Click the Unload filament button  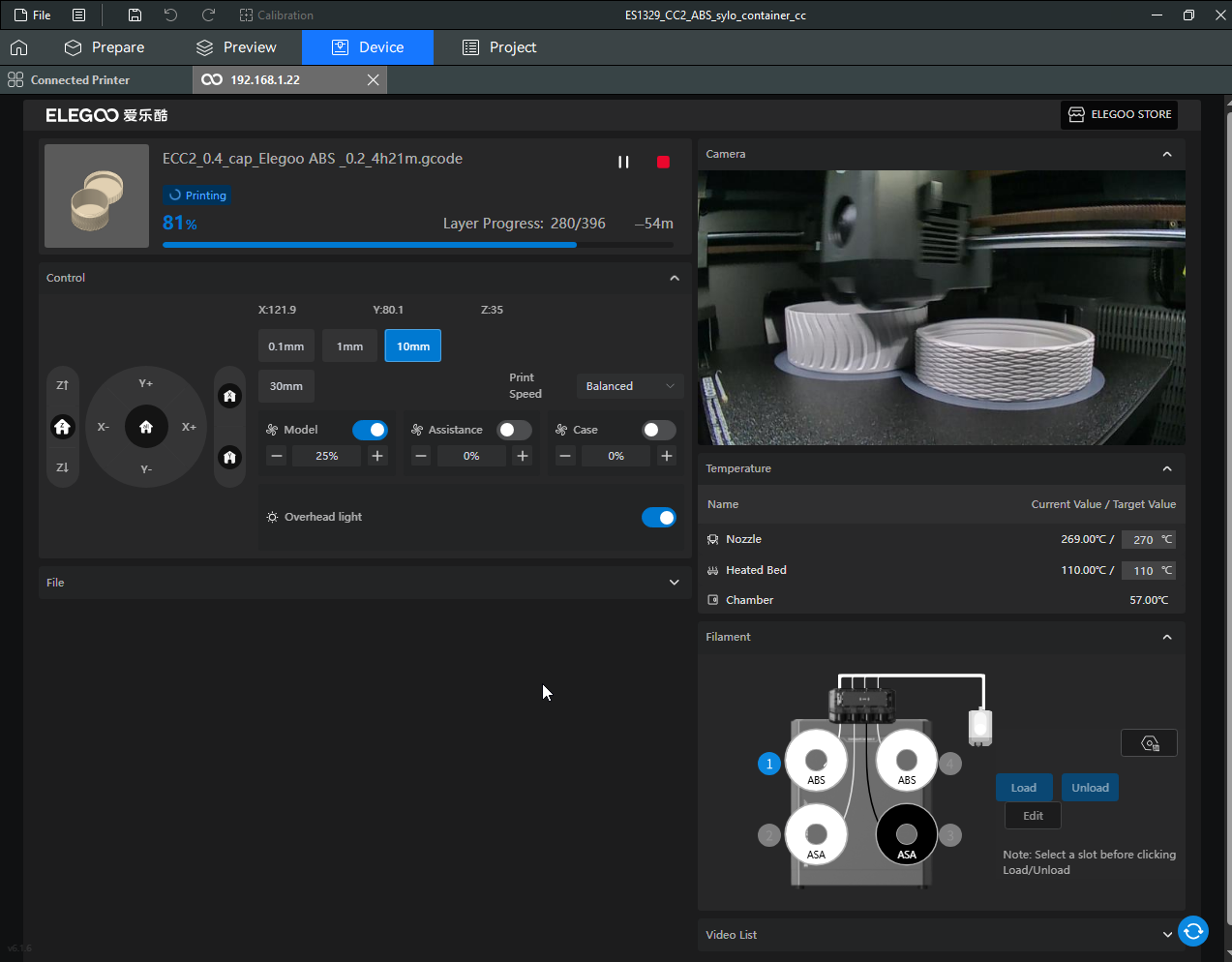point(1090,788)
